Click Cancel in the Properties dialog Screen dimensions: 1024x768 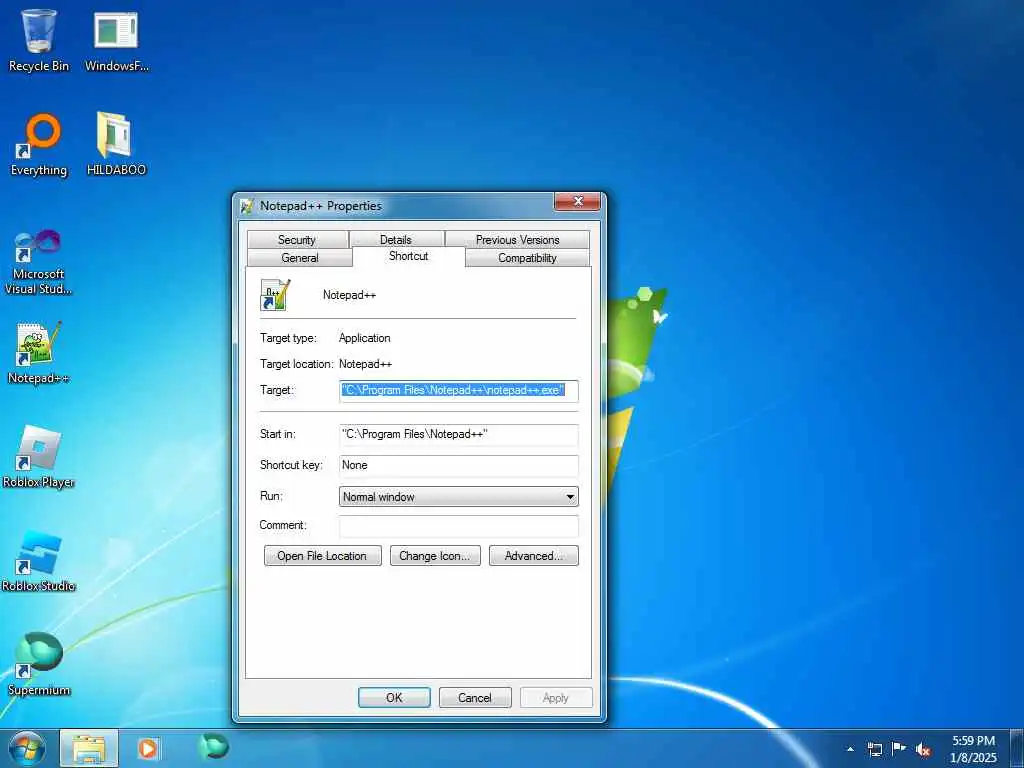[x=475, y=697]
